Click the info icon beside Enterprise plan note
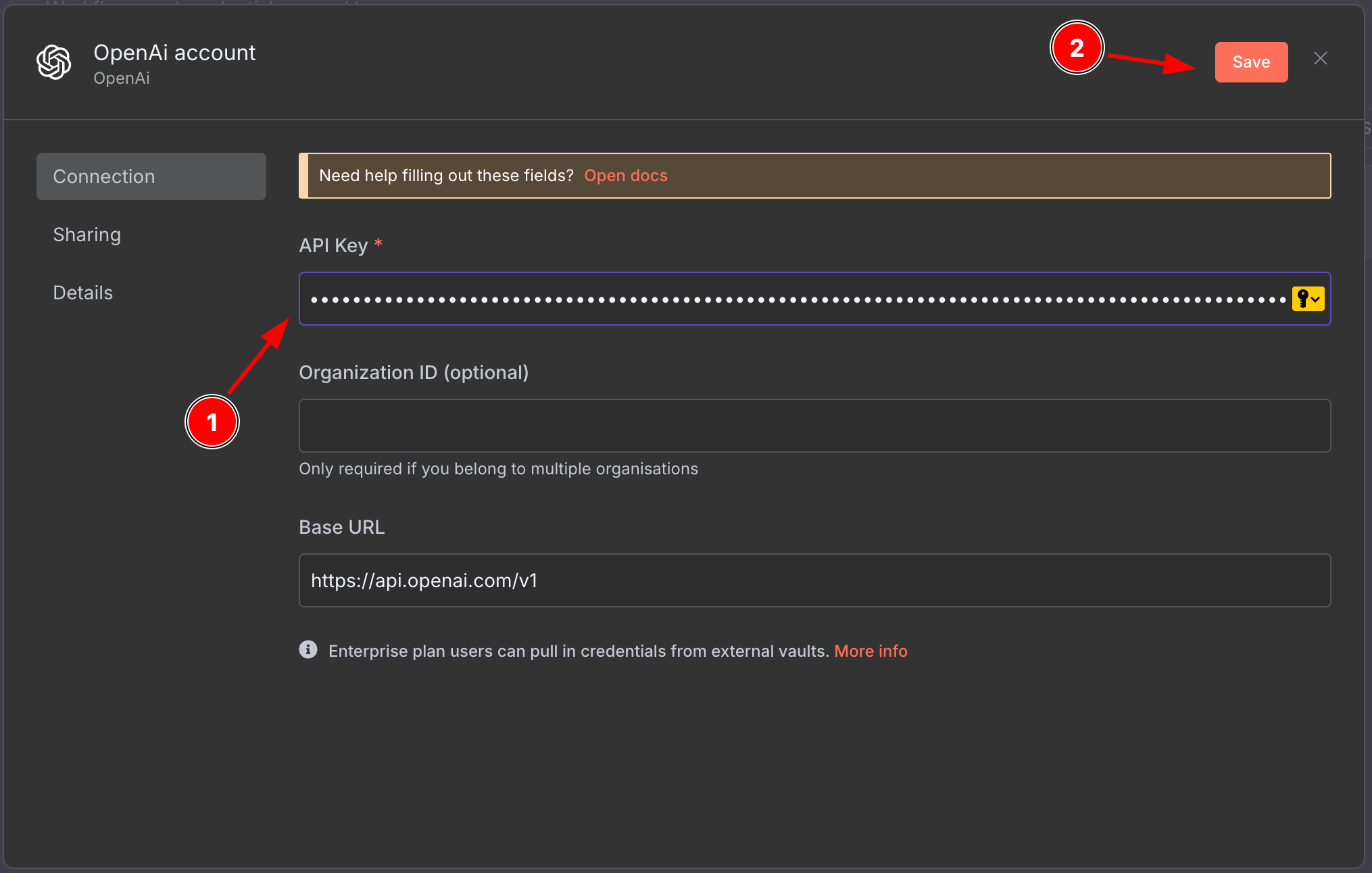Image resolution: width=1372 pixels, height=873 pixels. click(x=308, y=650)
